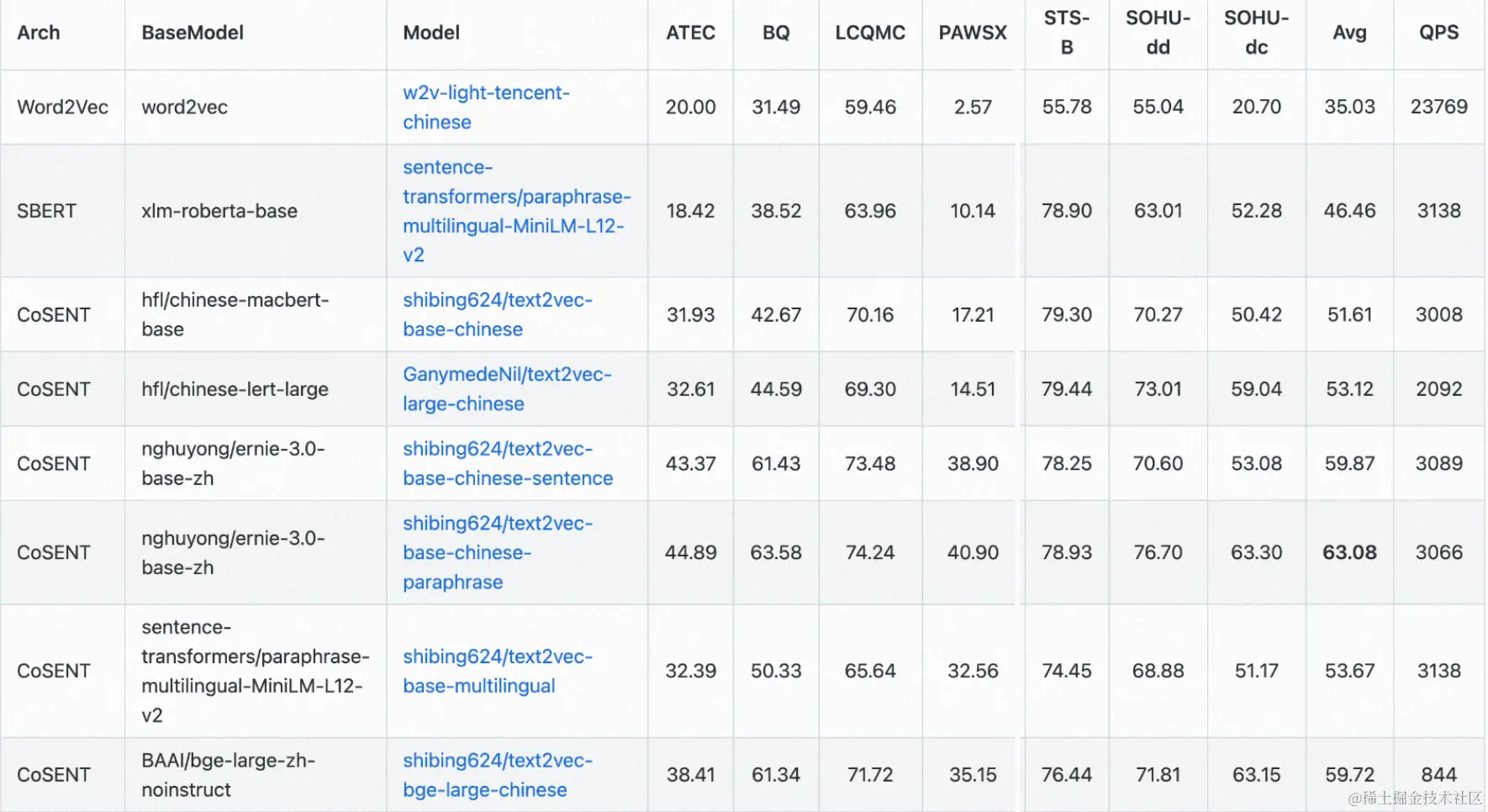This screenshot has width=1488, height=812.
Task: Select the Avg score 53.67
Action: 1350,671
